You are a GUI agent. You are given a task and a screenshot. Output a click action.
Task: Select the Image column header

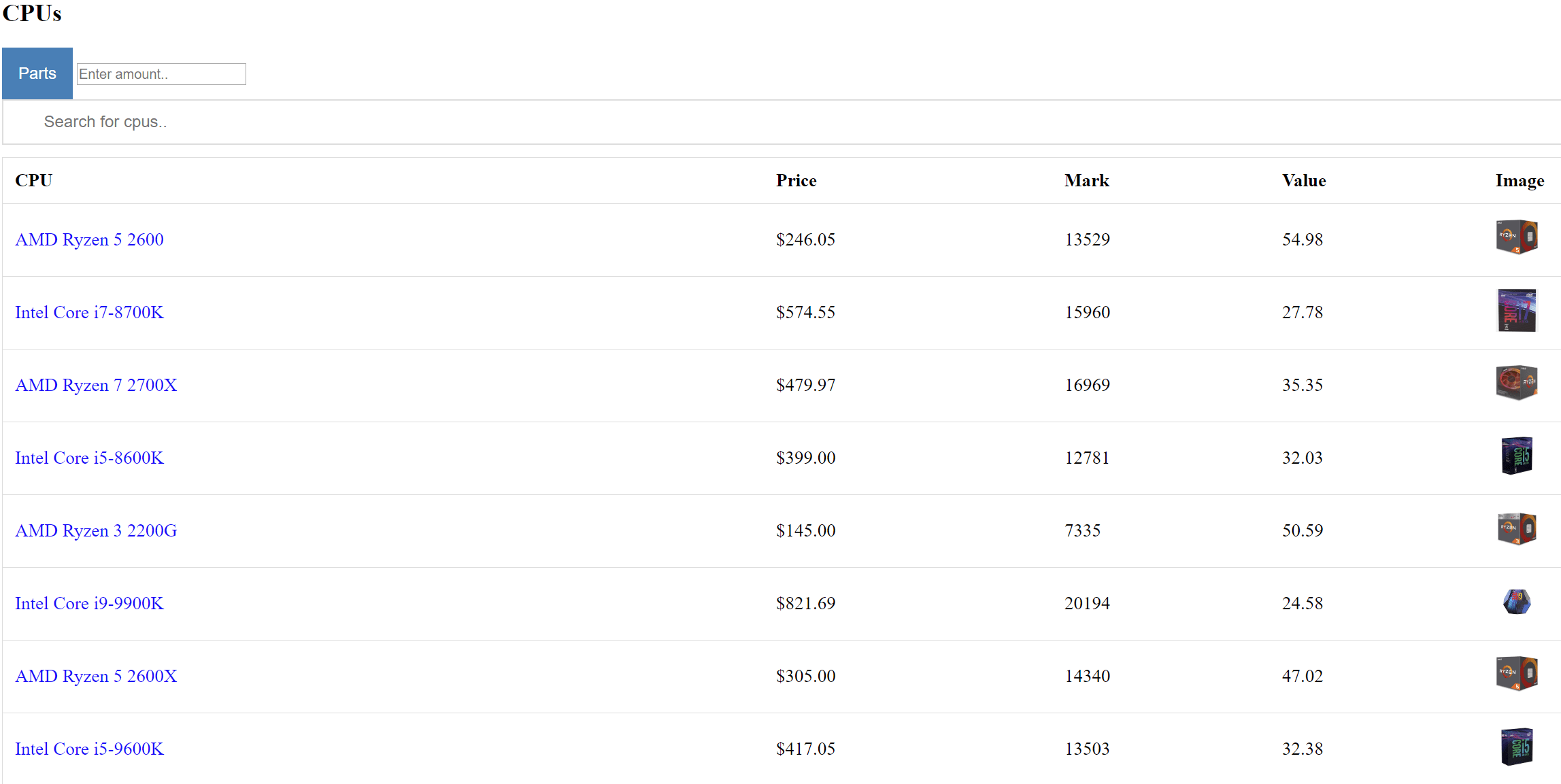(1520, 180)
